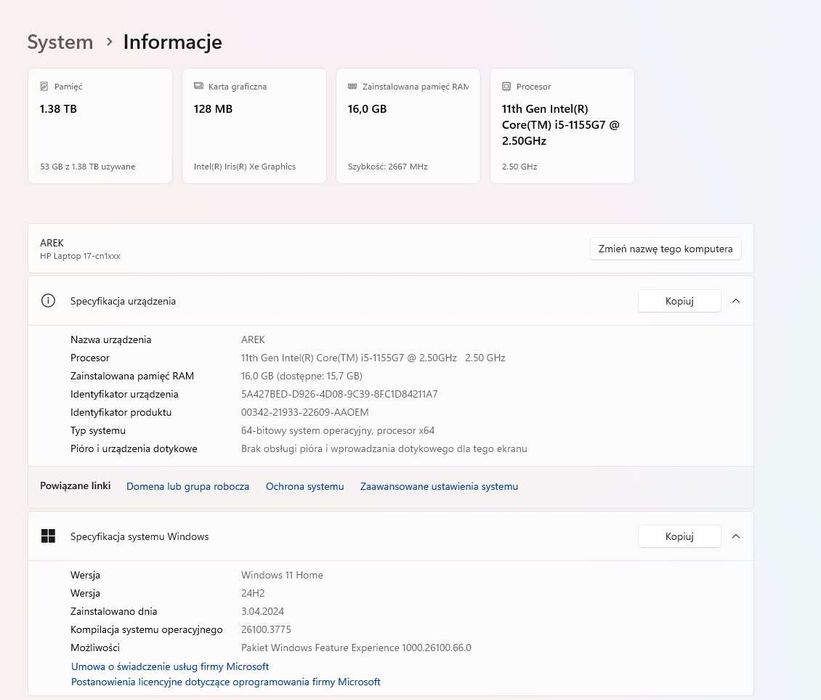Click the processor icon in the Procesor card

point(507,87)
